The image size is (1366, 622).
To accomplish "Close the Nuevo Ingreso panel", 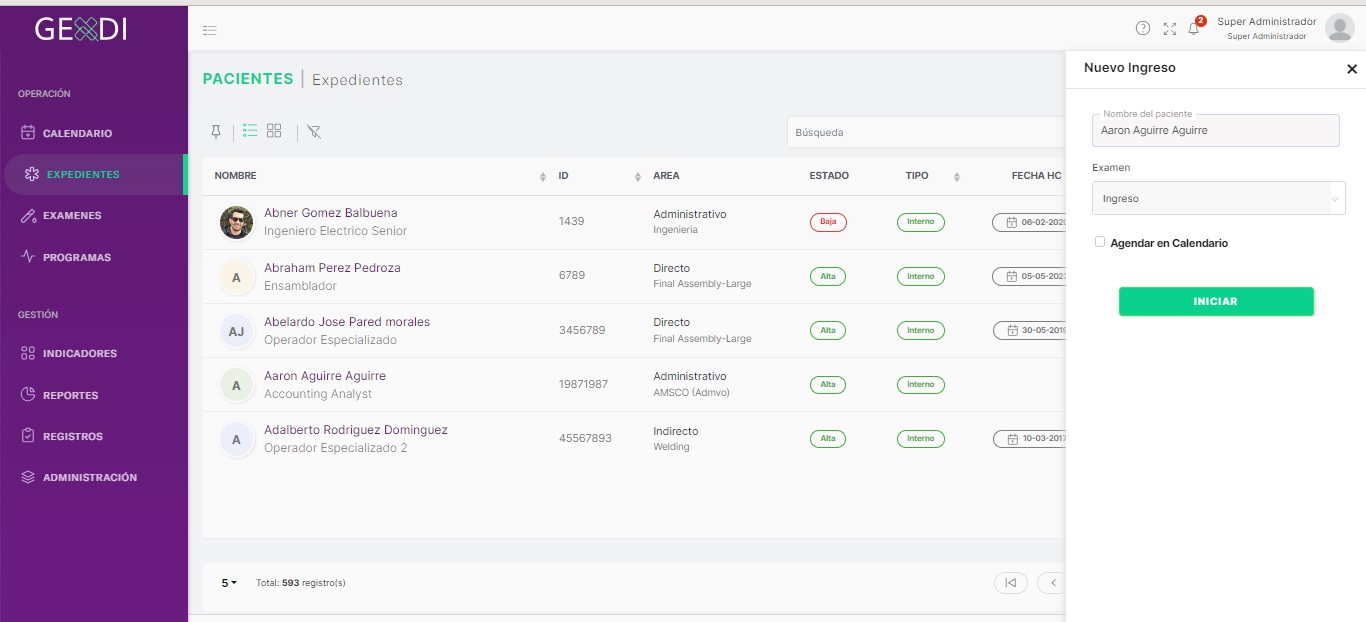I will tap(1352, 69).
